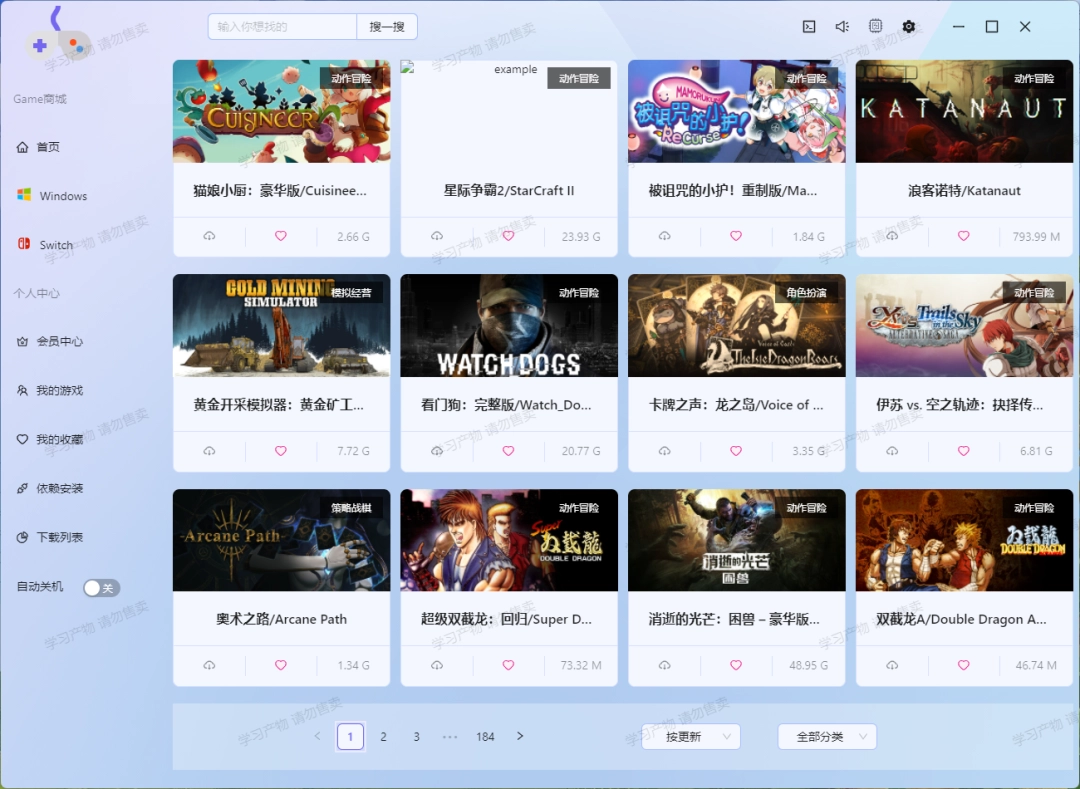The image size is (1080, 789).
Task: Open settings via the gear icon
Action: (908, 26)
